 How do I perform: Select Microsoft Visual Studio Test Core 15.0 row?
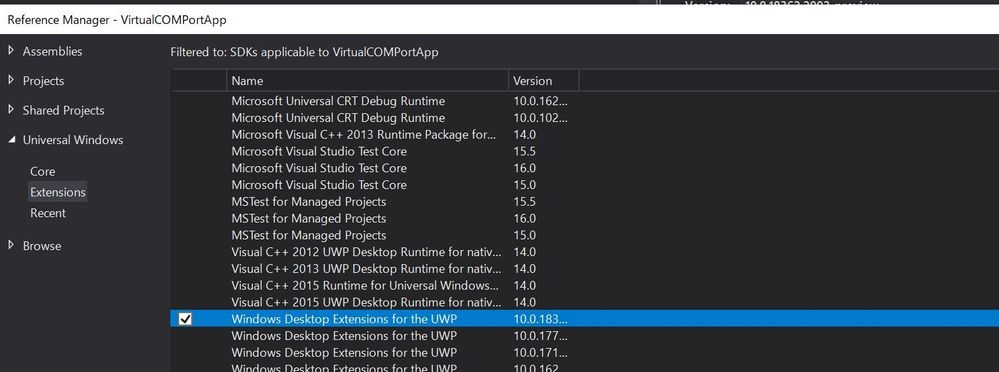[x=584, y=185]
